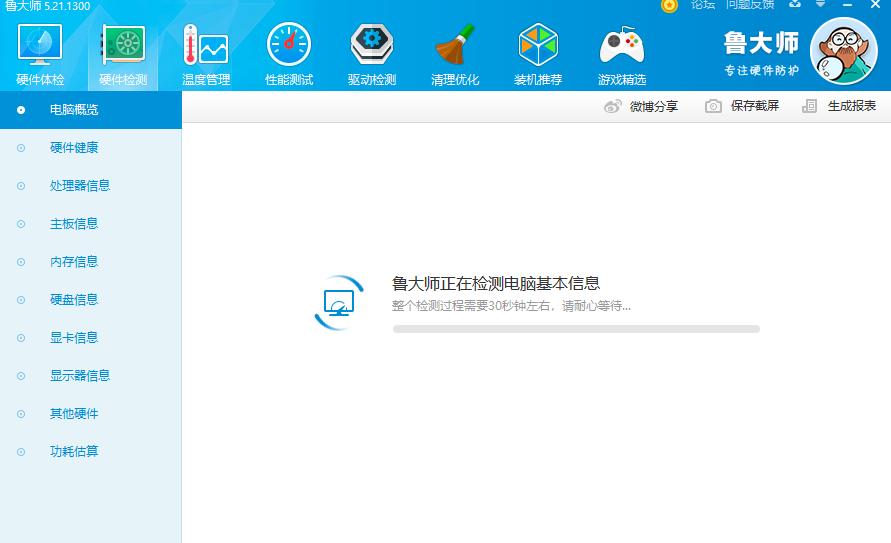Screen dimensions: 891x543
Task: Click the bullet marker beside 显示器信息
Action: click(x=21, y=376)
